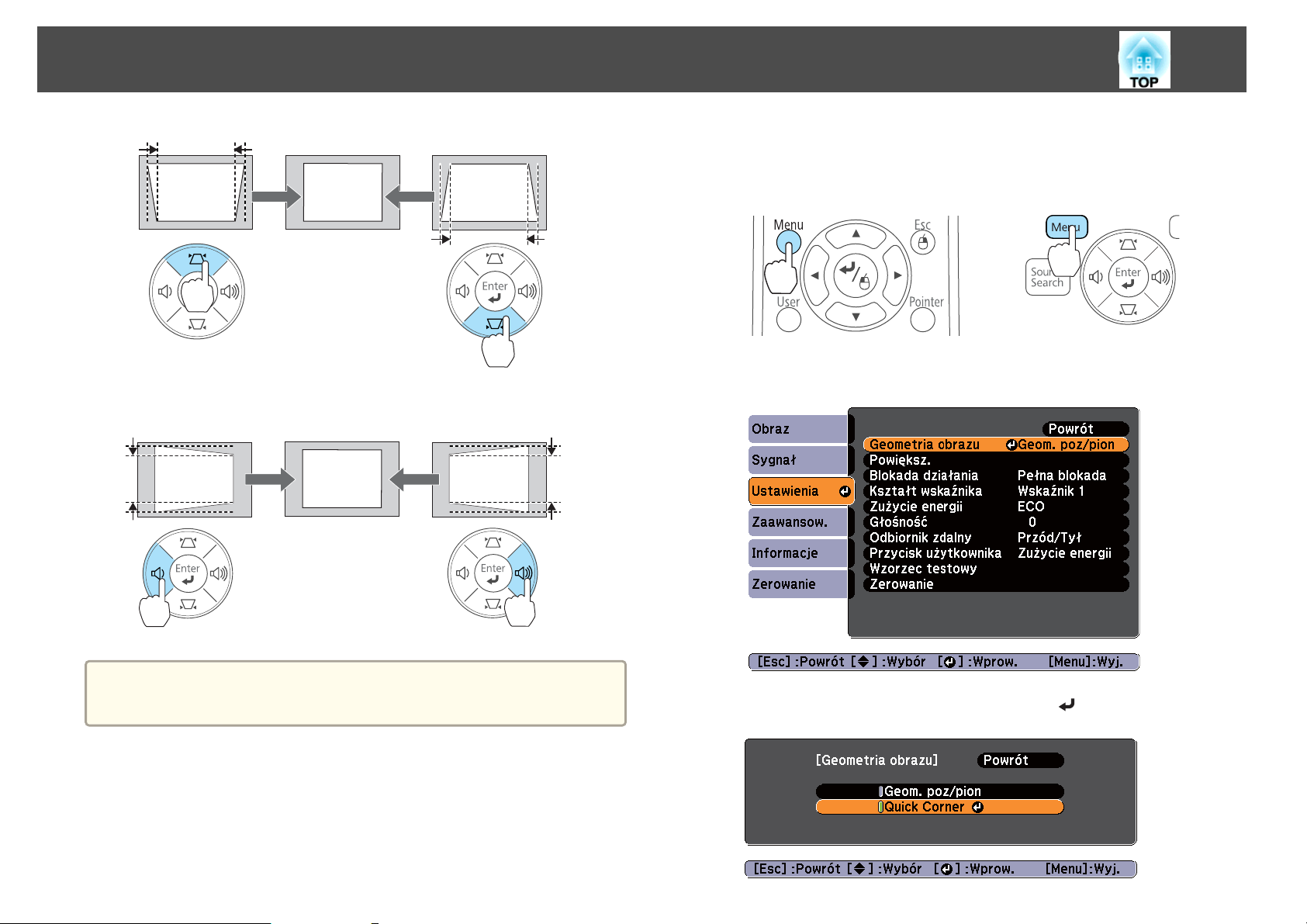Select the Zużycie energii ECO setting

pyautogui.click(x=996, y=507)
